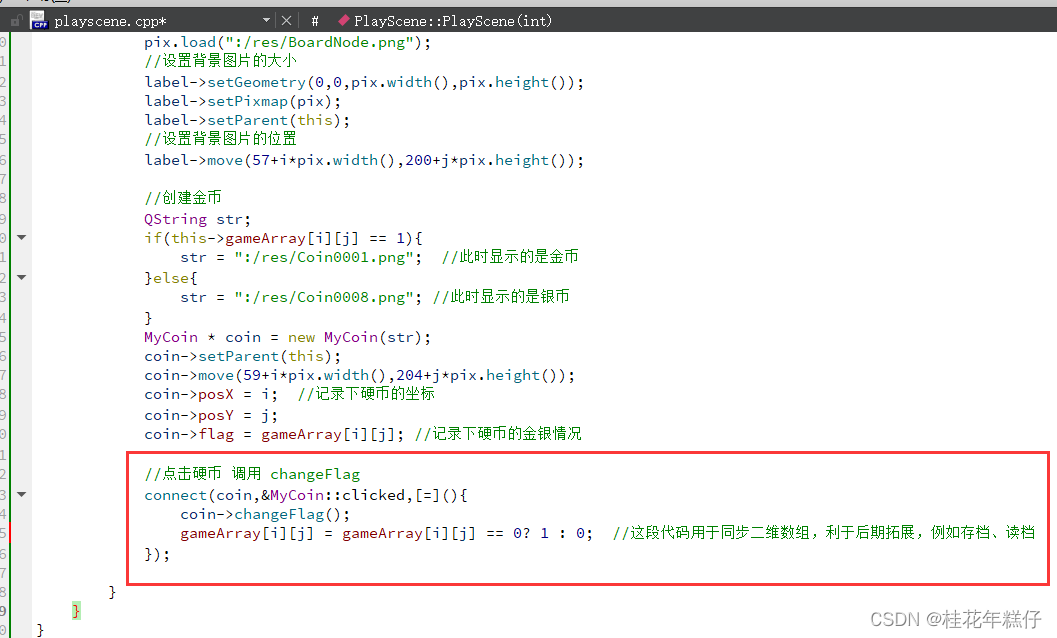Click the QString str; declaration

[x=197, y=219]
